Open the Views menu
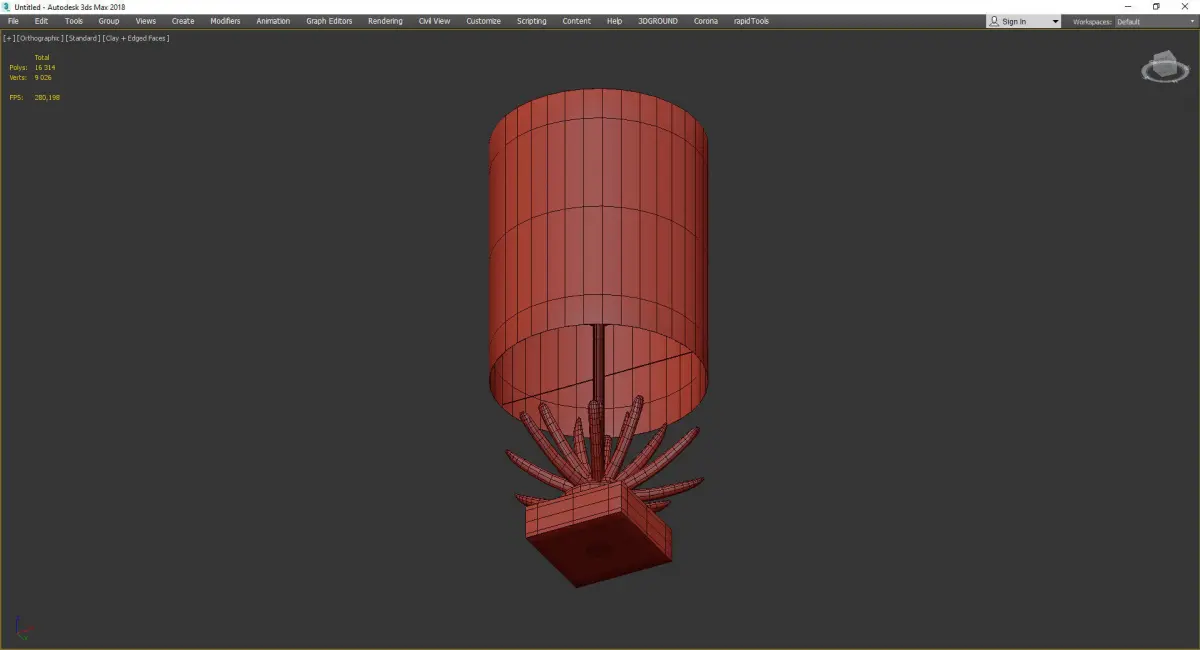1200x650 pixels. [x=146, y=21]
